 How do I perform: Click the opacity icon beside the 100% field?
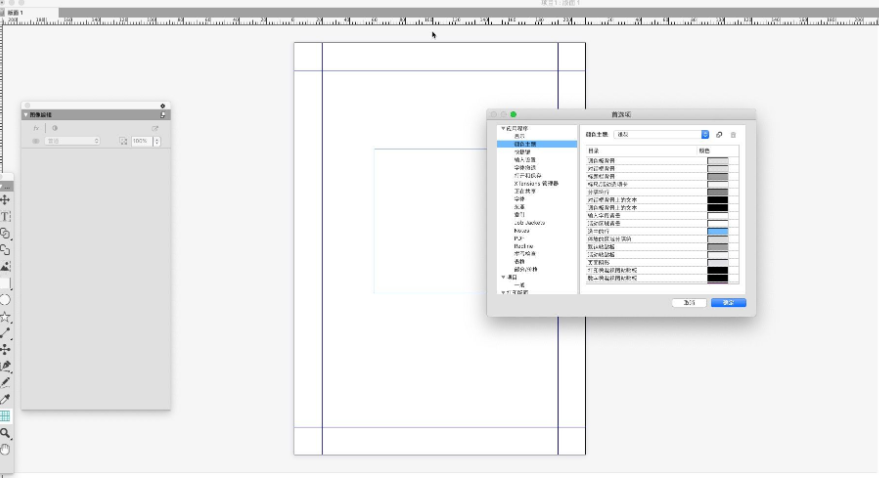(123, 141)
